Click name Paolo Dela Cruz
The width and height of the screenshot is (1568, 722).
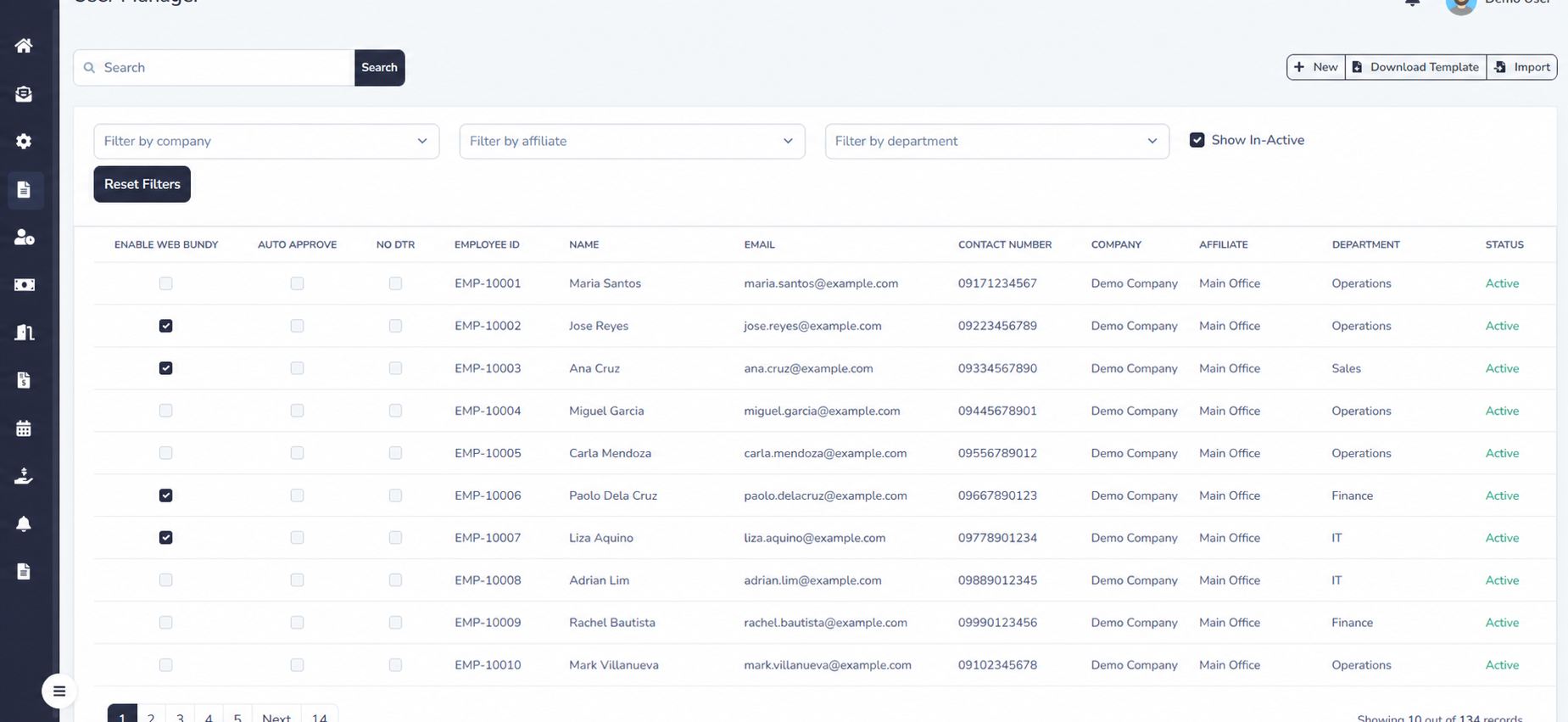tap(613, 495)
